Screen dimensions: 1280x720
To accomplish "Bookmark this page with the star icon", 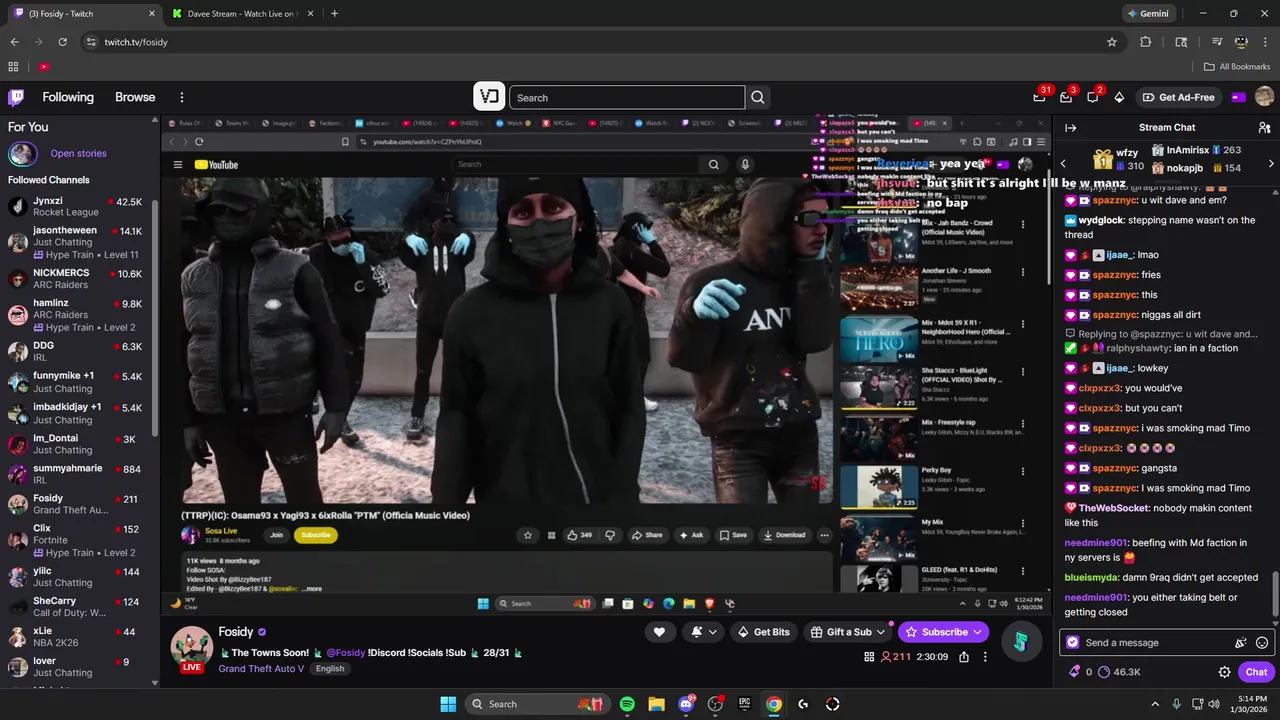I will click(x=1111, y=42).
